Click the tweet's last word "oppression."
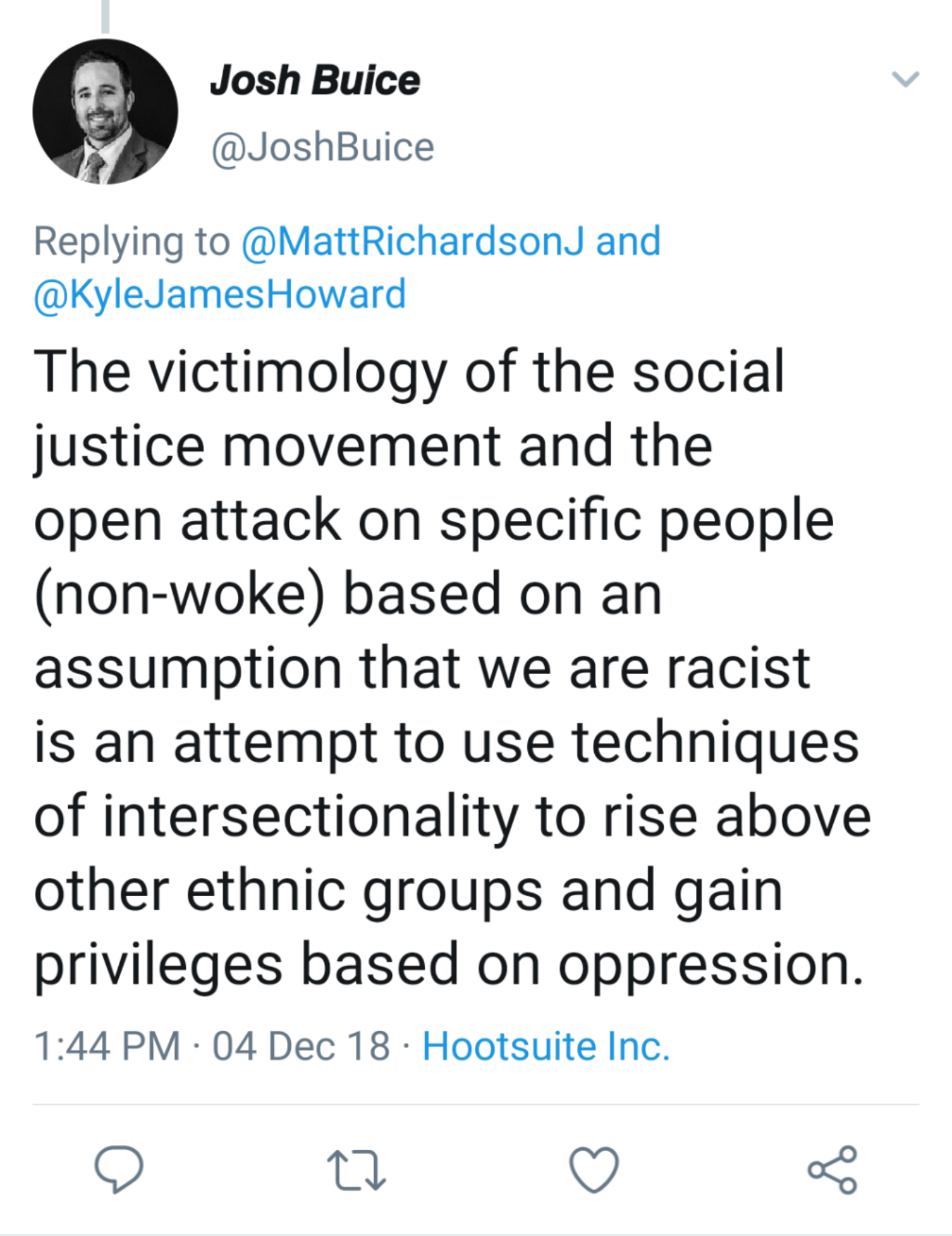 pos(711,966)
